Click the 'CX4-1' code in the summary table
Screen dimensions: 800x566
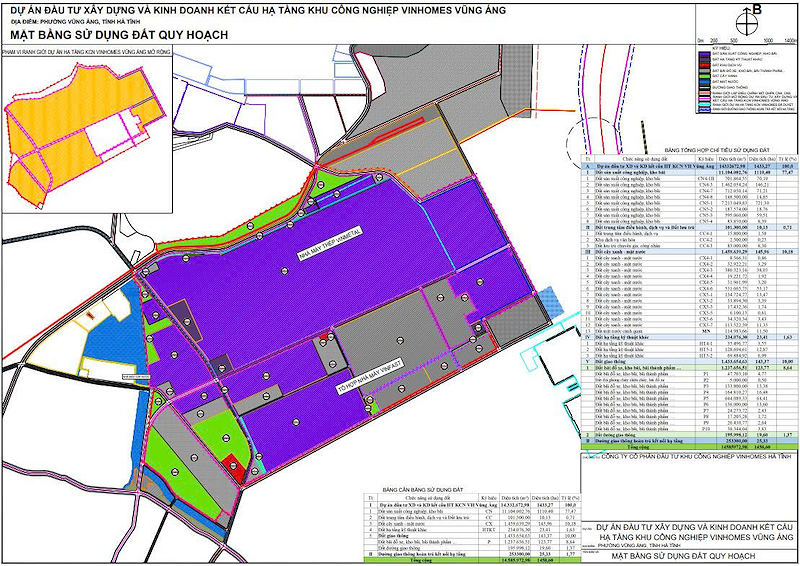[x=706, y=258]
